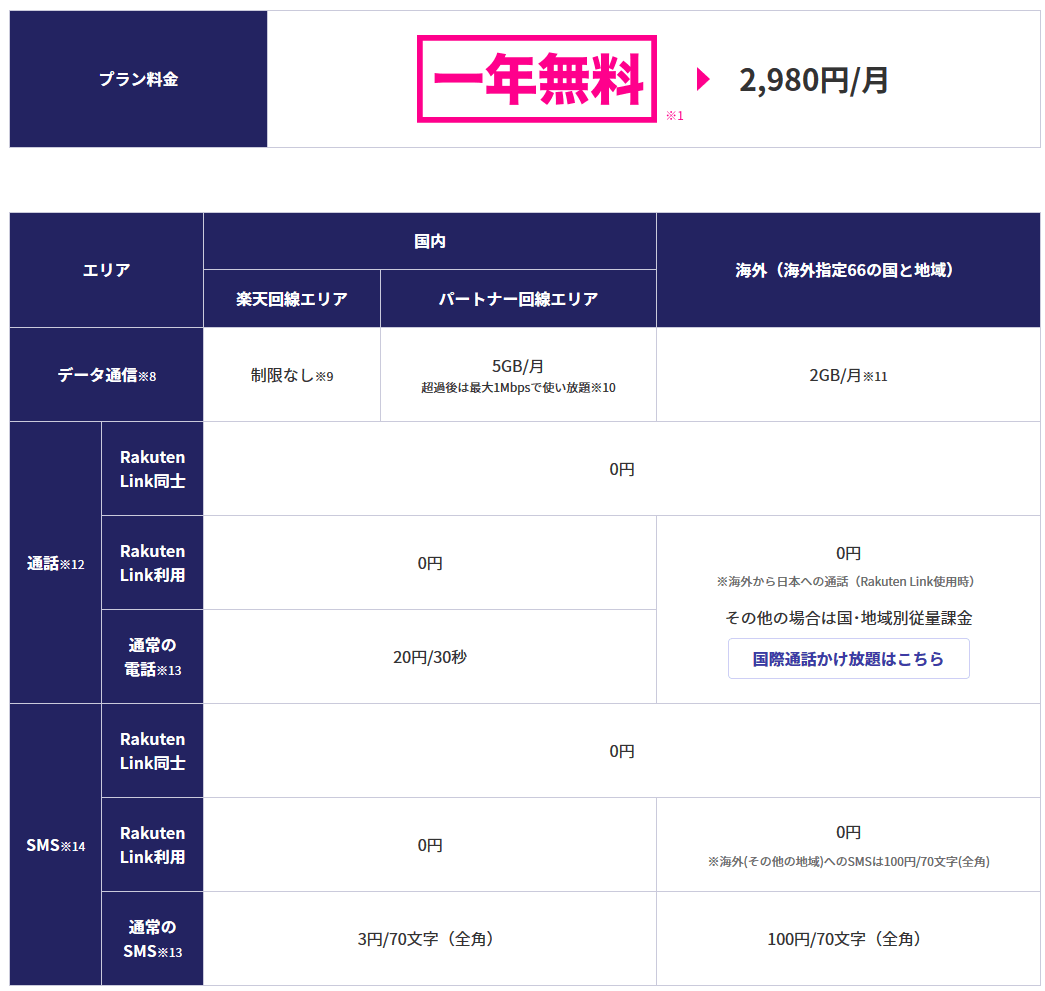Click the SMS※14 row header
The width and height of the screenshot is (1045, 991).
click(55, 844)
